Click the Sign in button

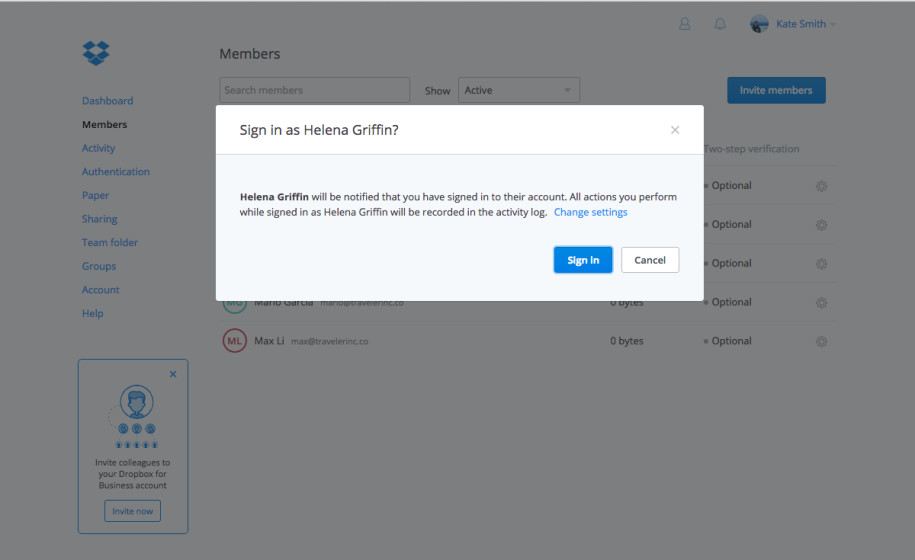(x=583, y=260)
